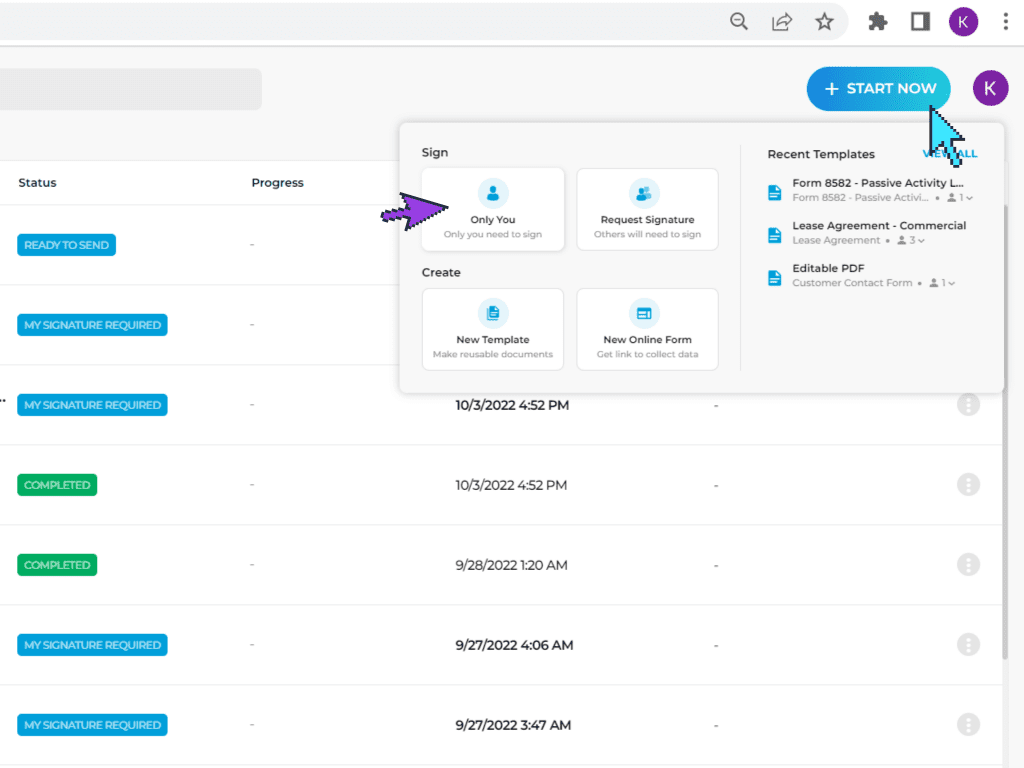The width and height of the screenshot is (1024, 768).
Task: Choose the Request Signature option
Action: point(647,210)
